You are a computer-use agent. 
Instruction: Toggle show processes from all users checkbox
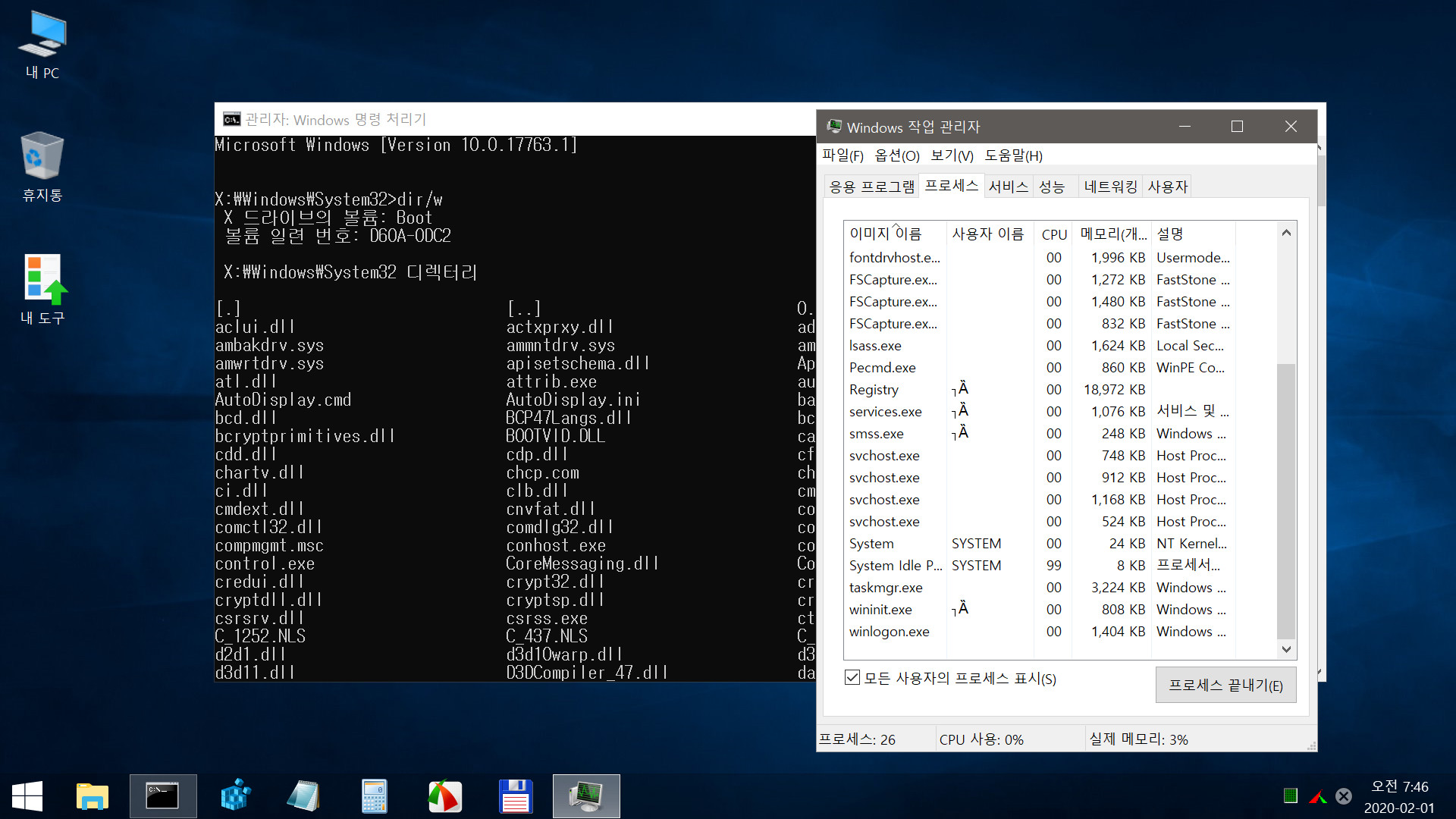tap(852, 677)
